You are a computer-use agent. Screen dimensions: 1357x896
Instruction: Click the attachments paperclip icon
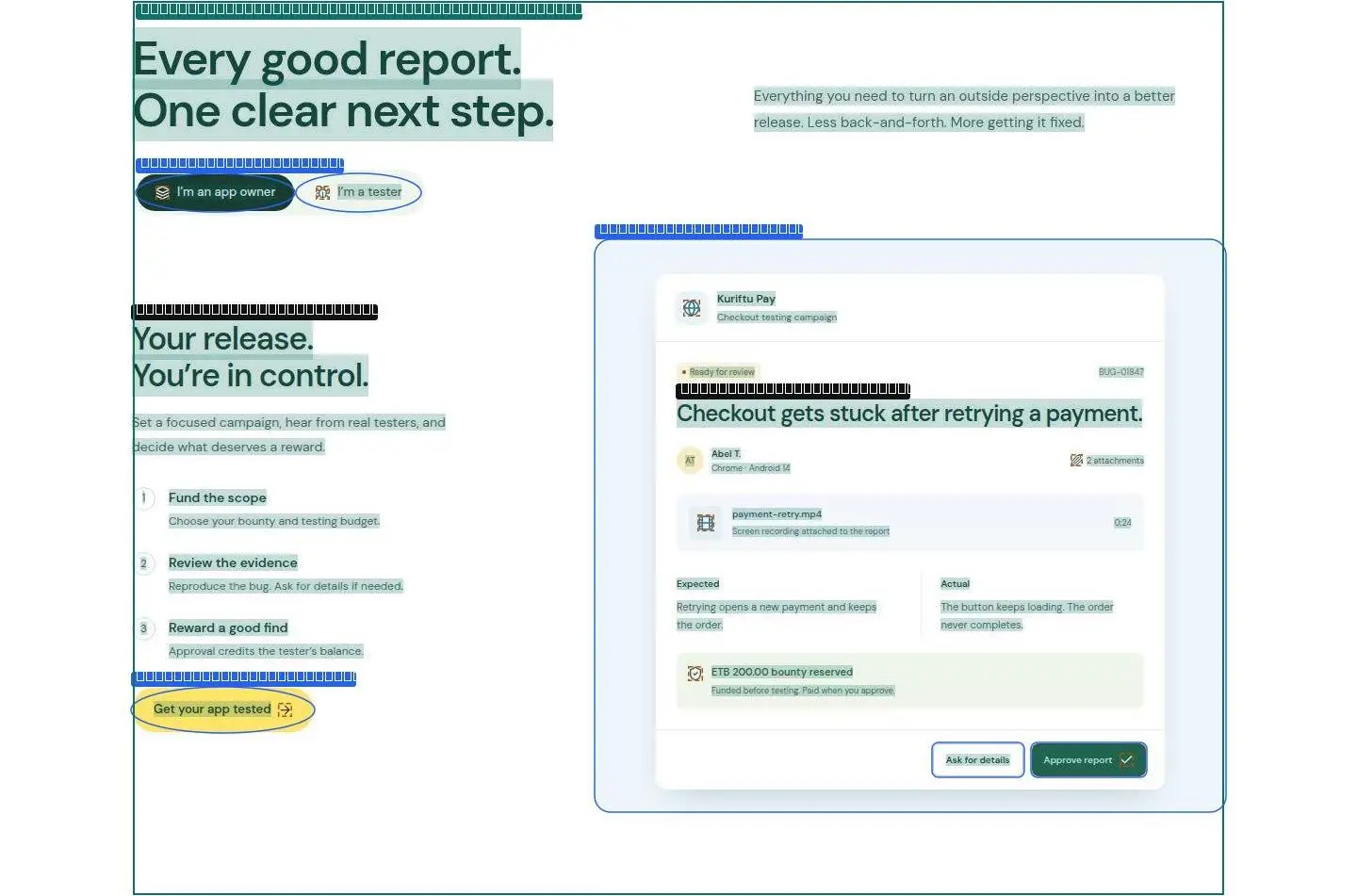point(1076,461)
